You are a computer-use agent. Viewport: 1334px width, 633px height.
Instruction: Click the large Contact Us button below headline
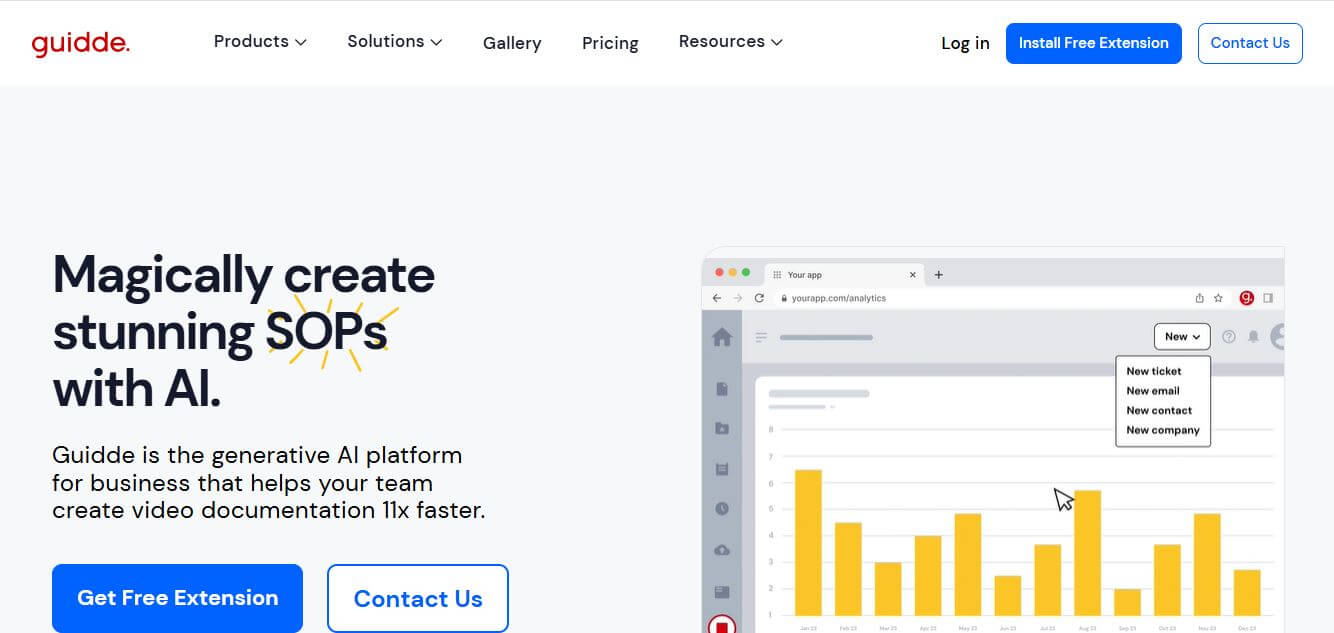click(x=418, y=598)
